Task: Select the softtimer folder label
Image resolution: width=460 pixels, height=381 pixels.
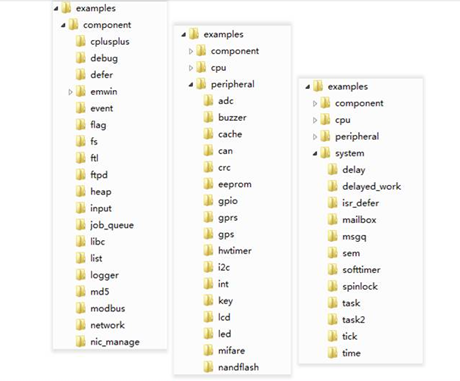Action: [x=361, y=270]
